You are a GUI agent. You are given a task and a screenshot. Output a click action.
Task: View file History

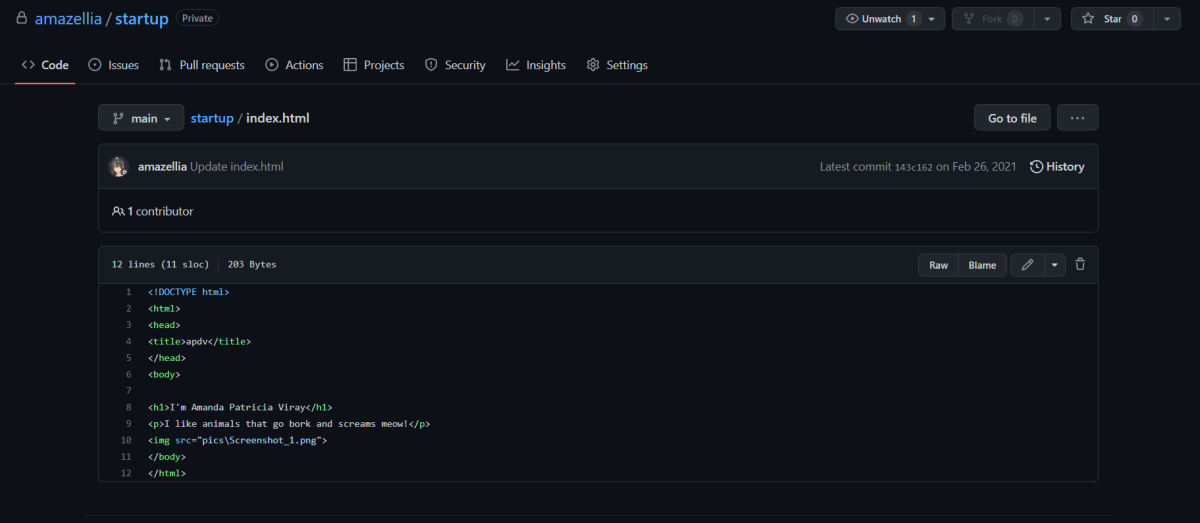(x=1057, y=167)
